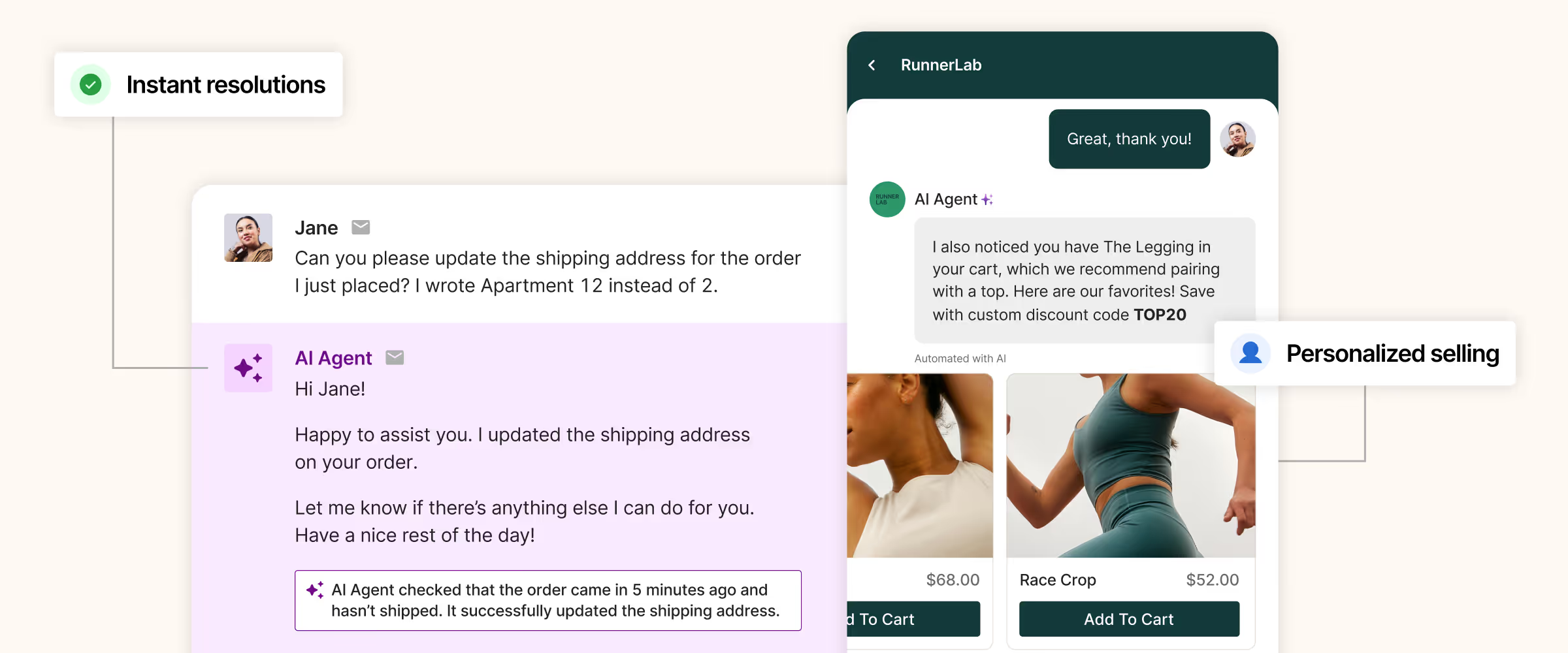Click the sparkle icon in the order-check note
1568x653 pixels.
[x=316, y=590]
